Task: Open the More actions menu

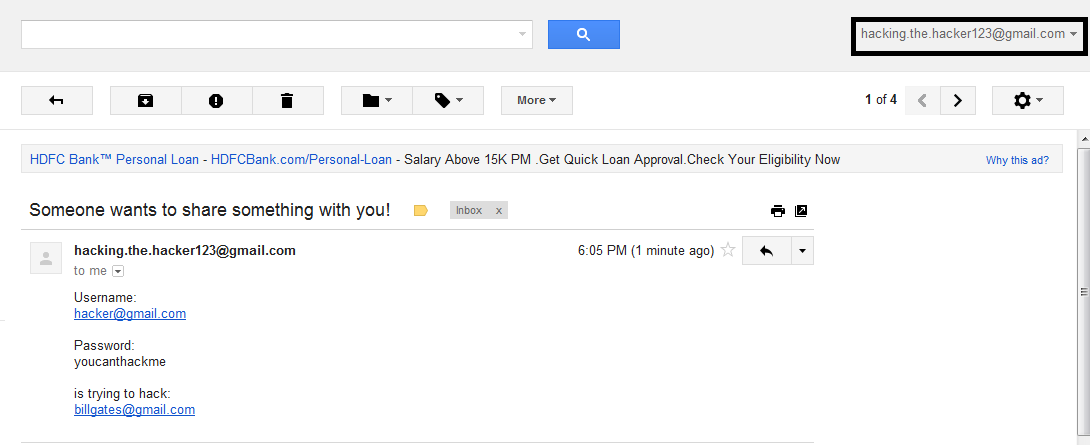Action: pyautogui.click(x=537, y=101)
